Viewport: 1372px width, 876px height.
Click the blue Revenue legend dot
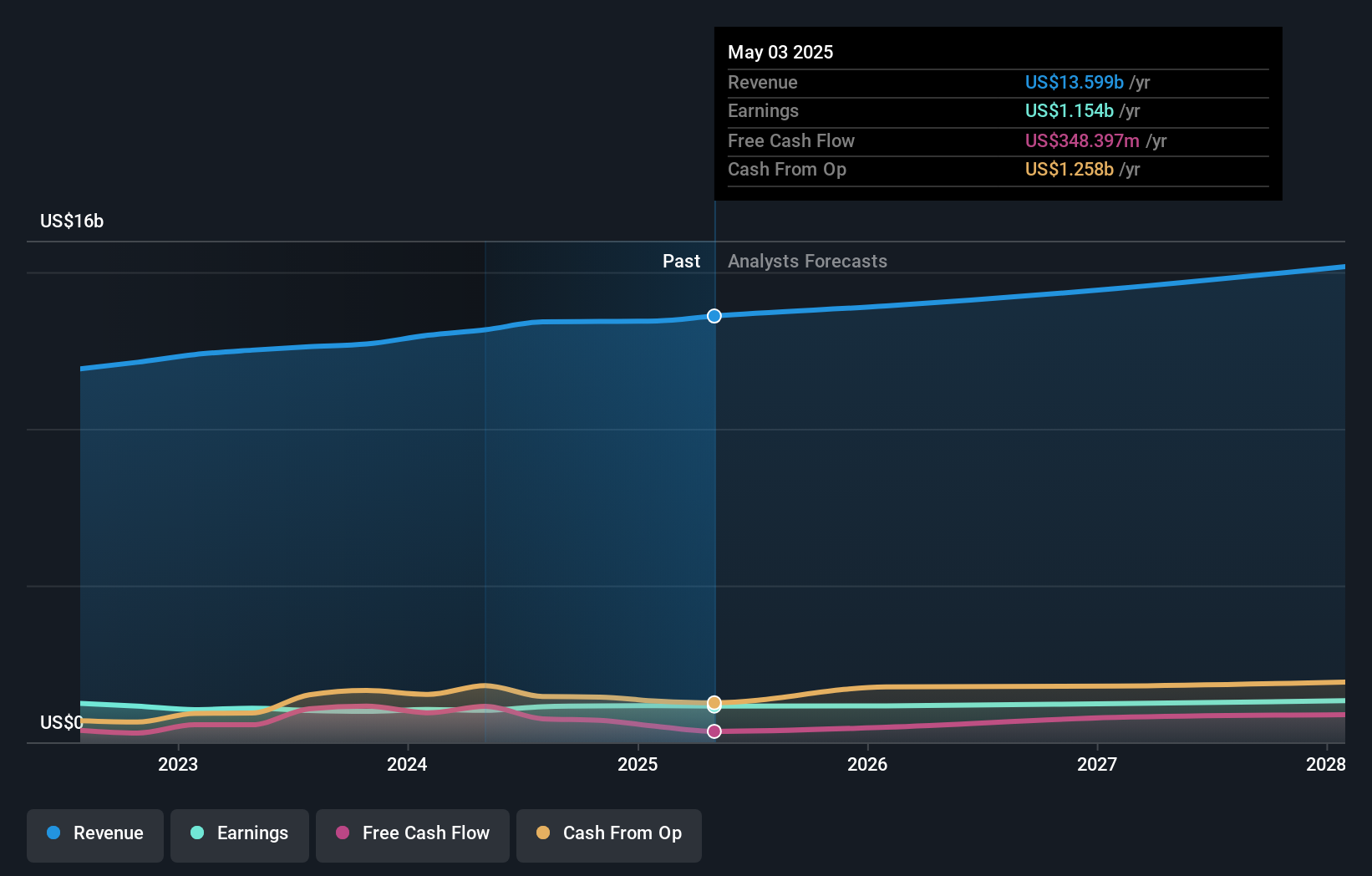pyautogui.click(x=53, y=833)
